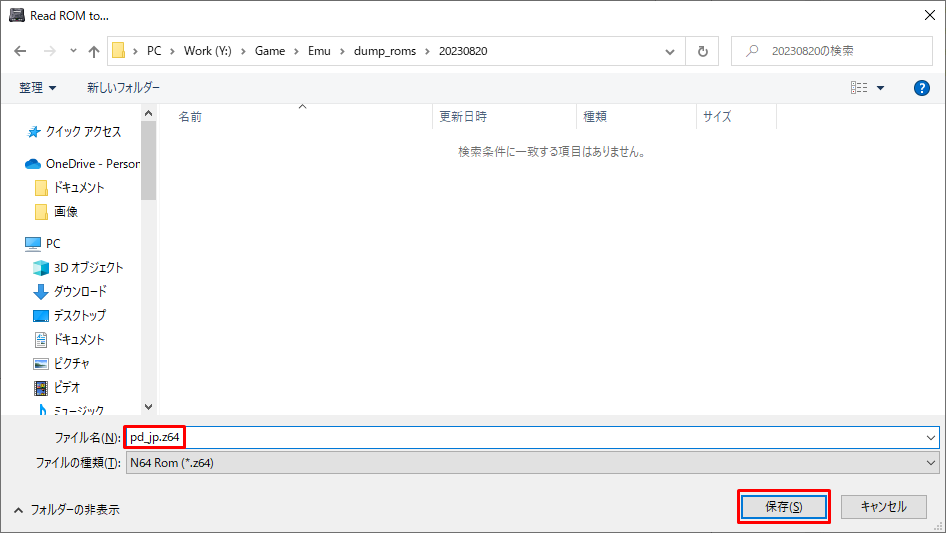Select the ビデオ folder in sidebar
Screen dimensions: 946x533
tap(67, 387)
